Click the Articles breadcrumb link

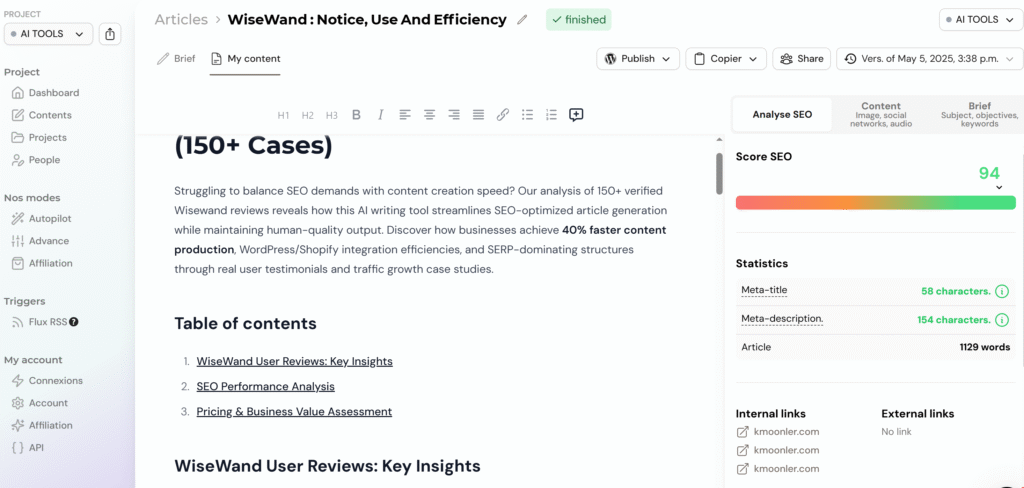181,20
